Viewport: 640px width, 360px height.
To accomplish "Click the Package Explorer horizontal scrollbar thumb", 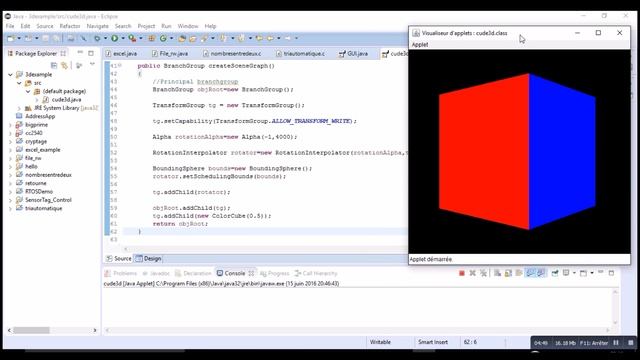I will (x=31, y=330).
